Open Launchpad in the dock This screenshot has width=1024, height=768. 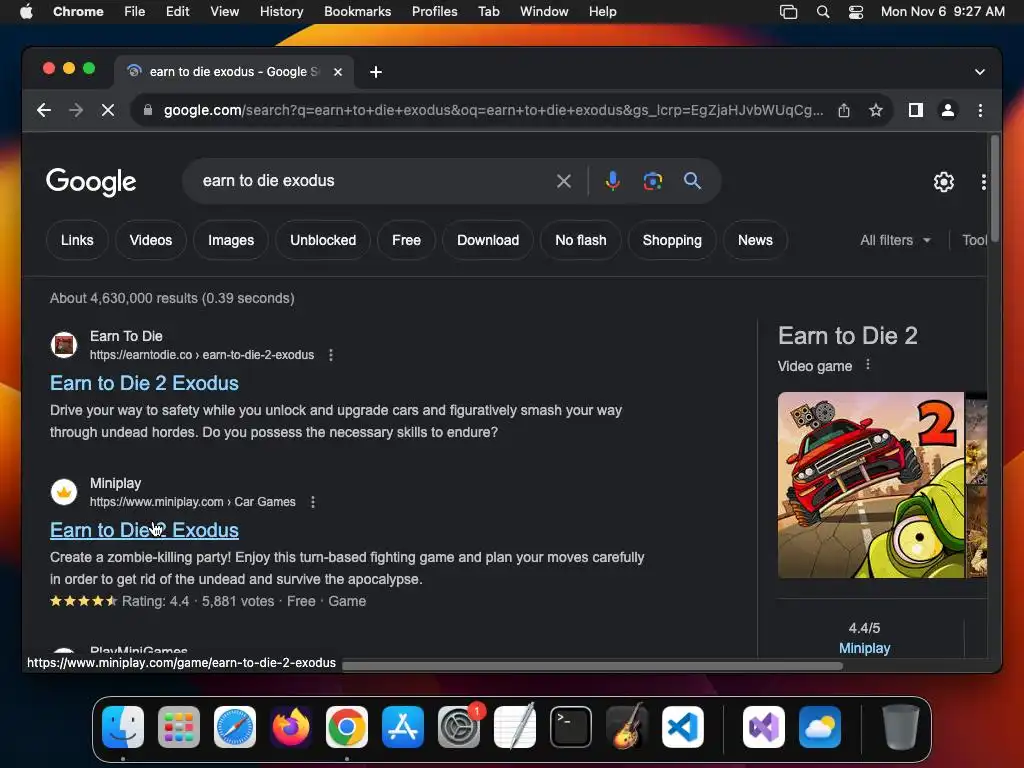pos(179,727)
